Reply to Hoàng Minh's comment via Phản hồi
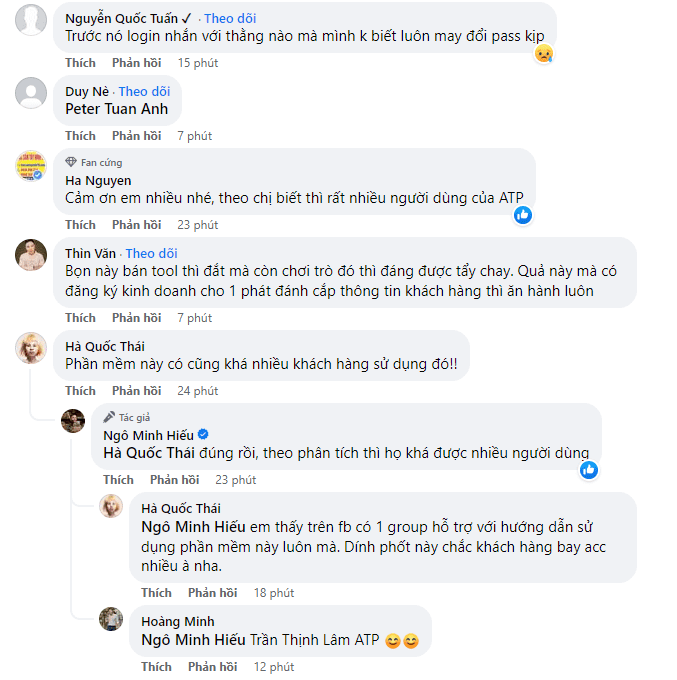The height and width of the screenshot is (680, 677). [x=212, y=667]
